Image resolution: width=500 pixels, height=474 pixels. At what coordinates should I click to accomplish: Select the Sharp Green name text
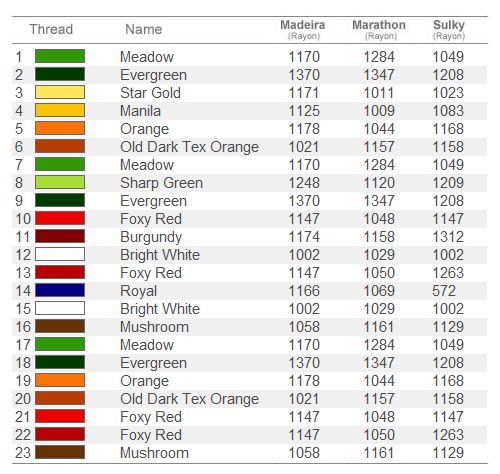(161, 183)
